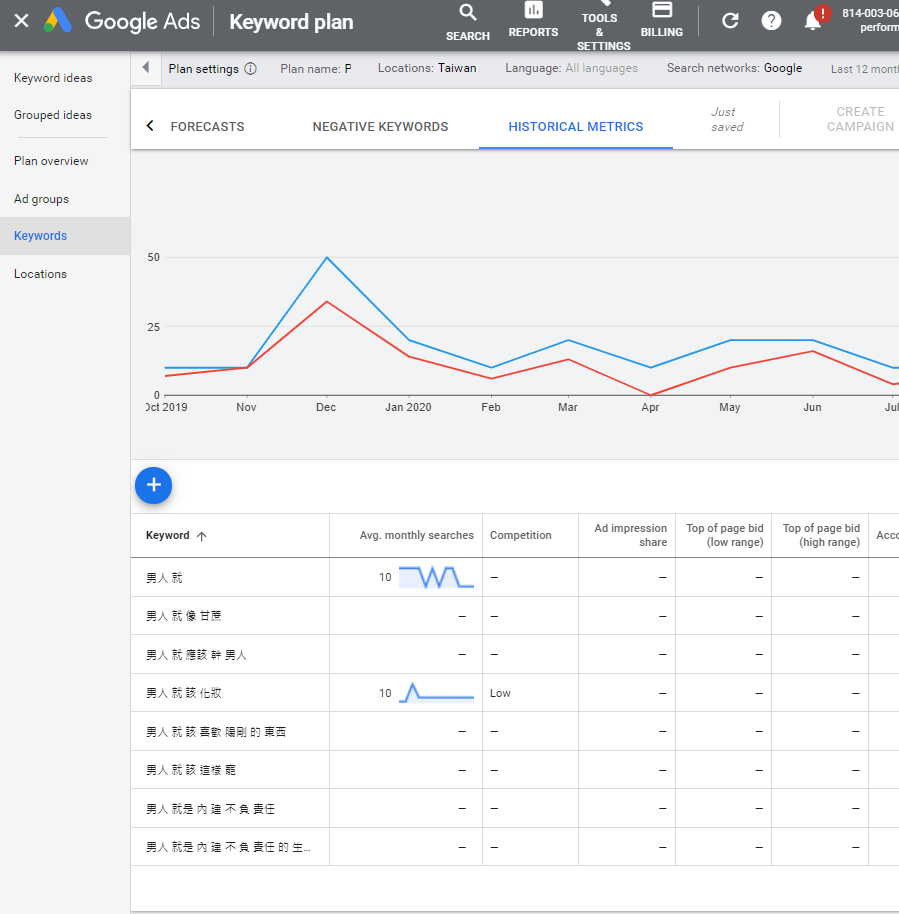
Task: Open the notifications bell icon
Action: [813, 21]
